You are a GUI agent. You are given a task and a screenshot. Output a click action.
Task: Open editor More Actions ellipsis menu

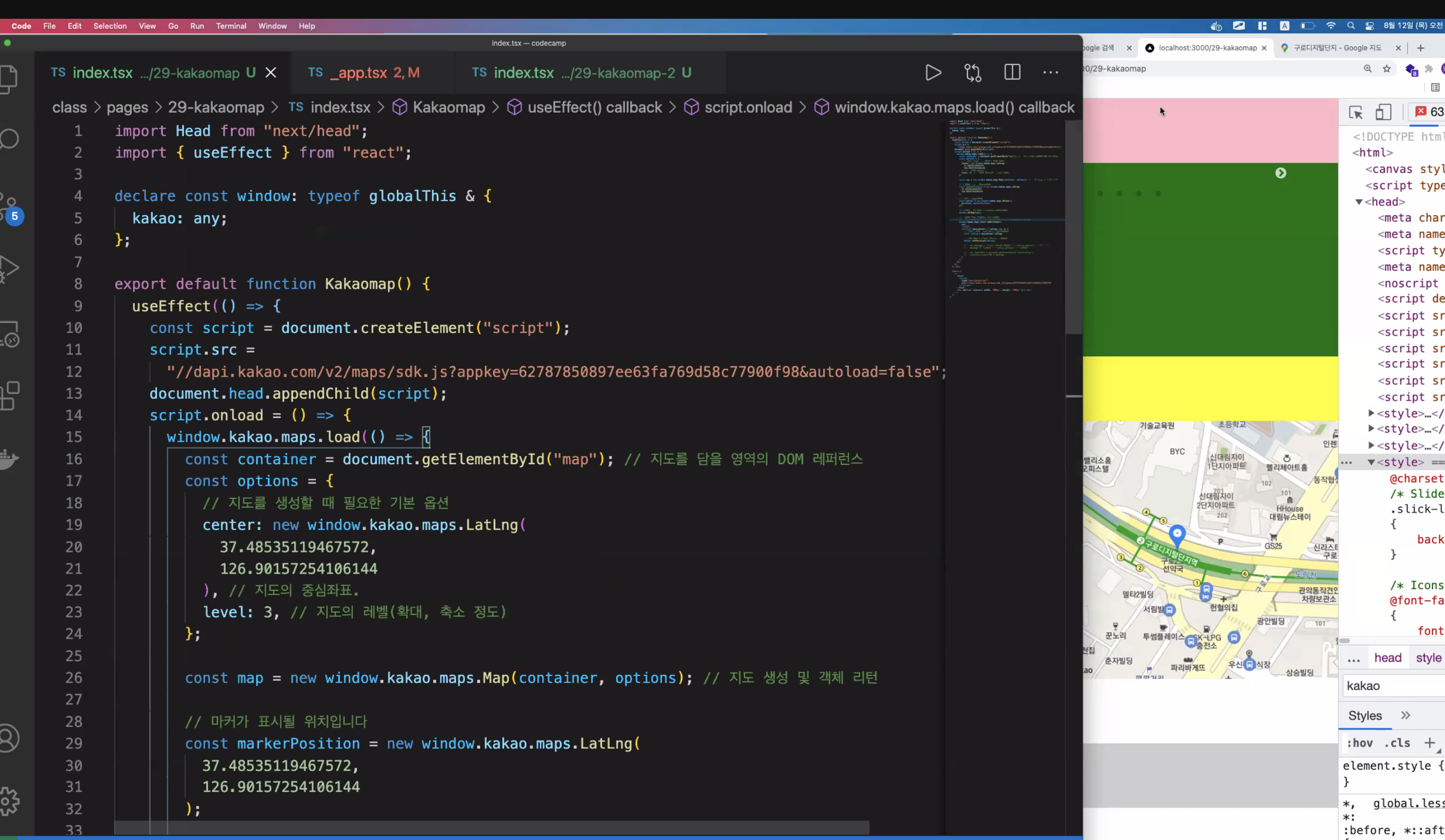pos(1050,73)
